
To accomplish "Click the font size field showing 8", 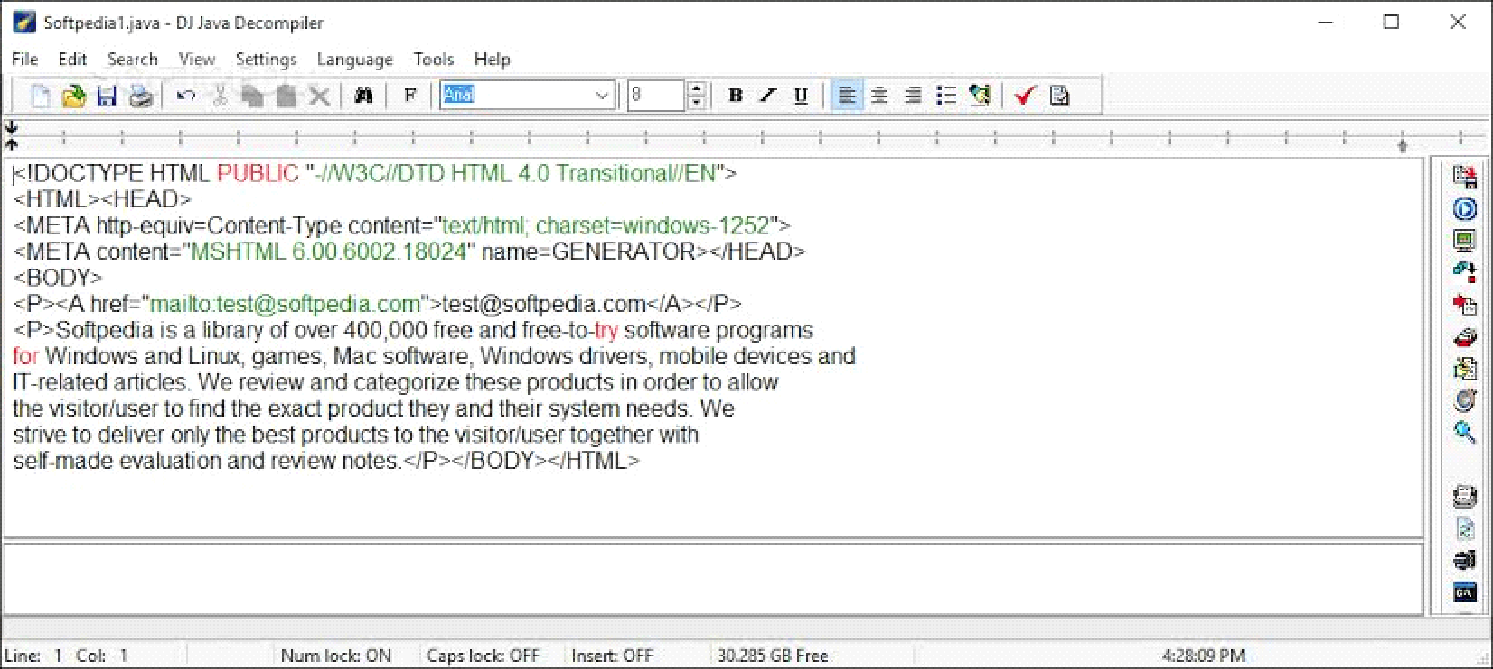I will pyautogui.click(x=657, y=96).
